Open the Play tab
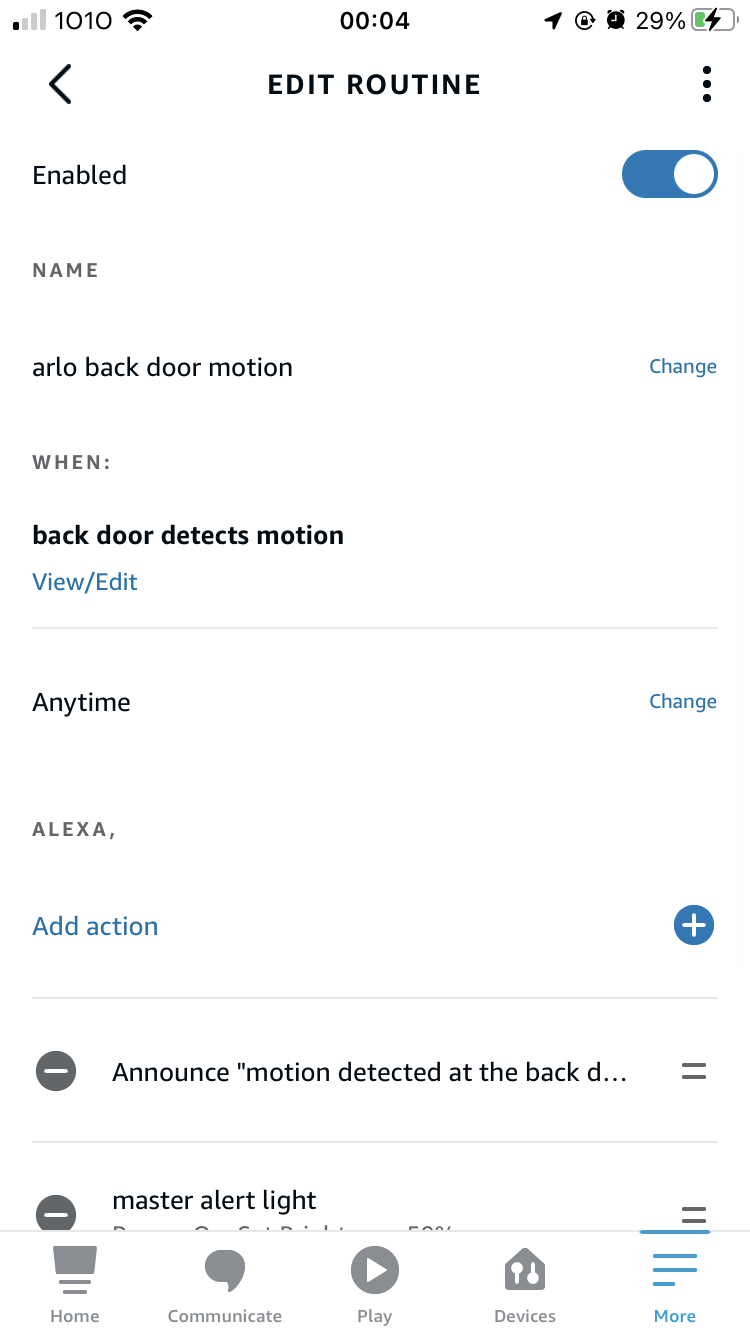 [375, 1285]
